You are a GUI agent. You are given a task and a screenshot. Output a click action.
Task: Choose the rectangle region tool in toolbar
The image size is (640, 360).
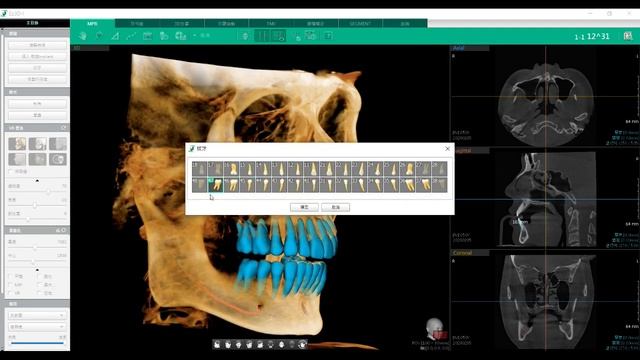[147, 36]
